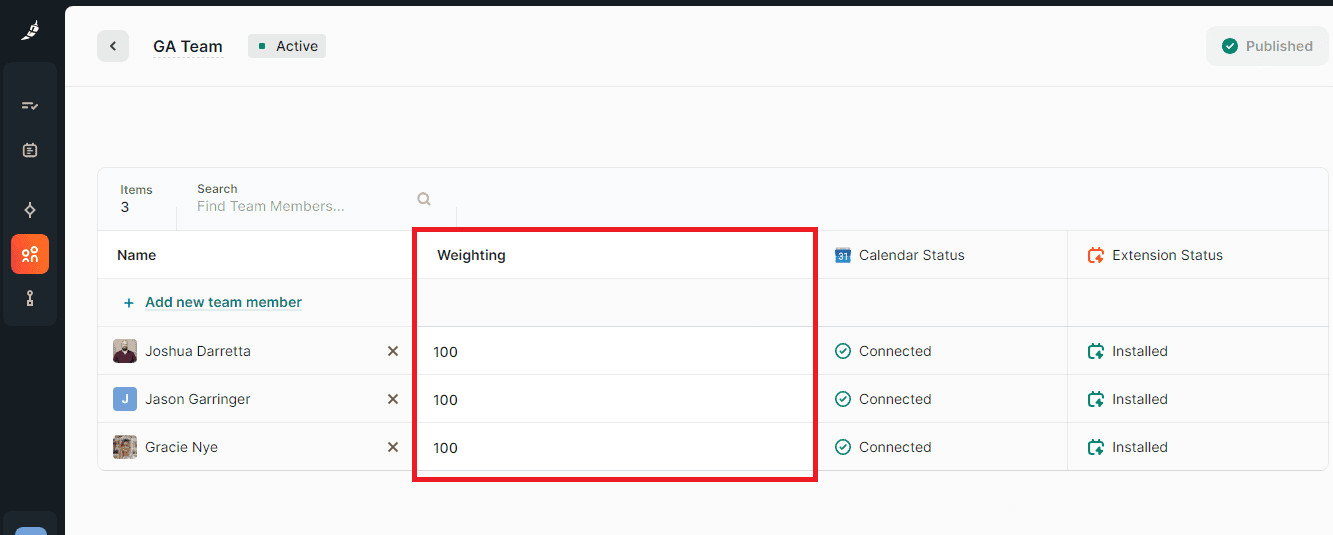Click the search magnifier icon
This screenshot has width=1333, height=535.
(424, 199)
